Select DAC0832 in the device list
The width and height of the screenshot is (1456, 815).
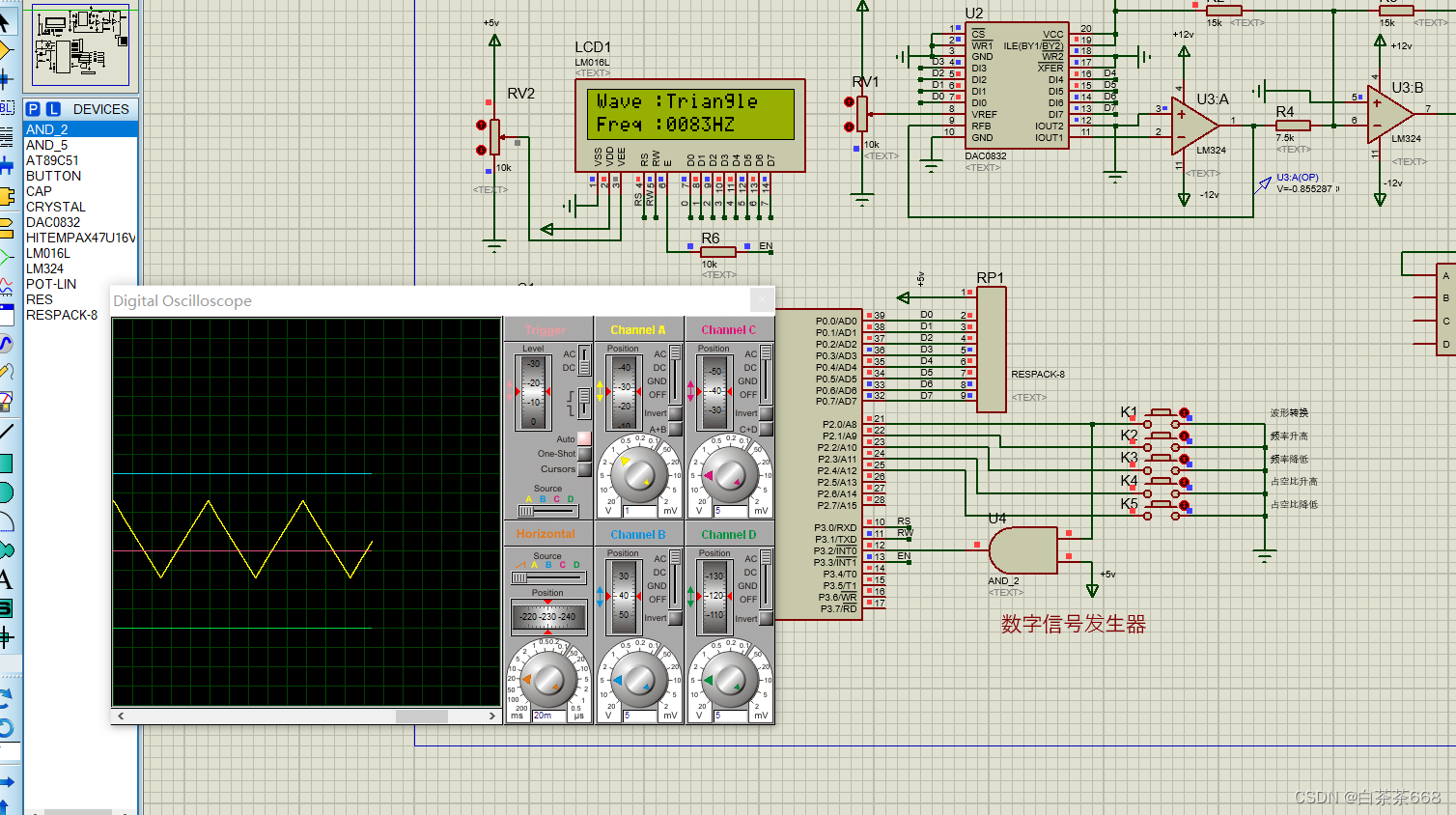pyautogui.click(x=81, y=222)
